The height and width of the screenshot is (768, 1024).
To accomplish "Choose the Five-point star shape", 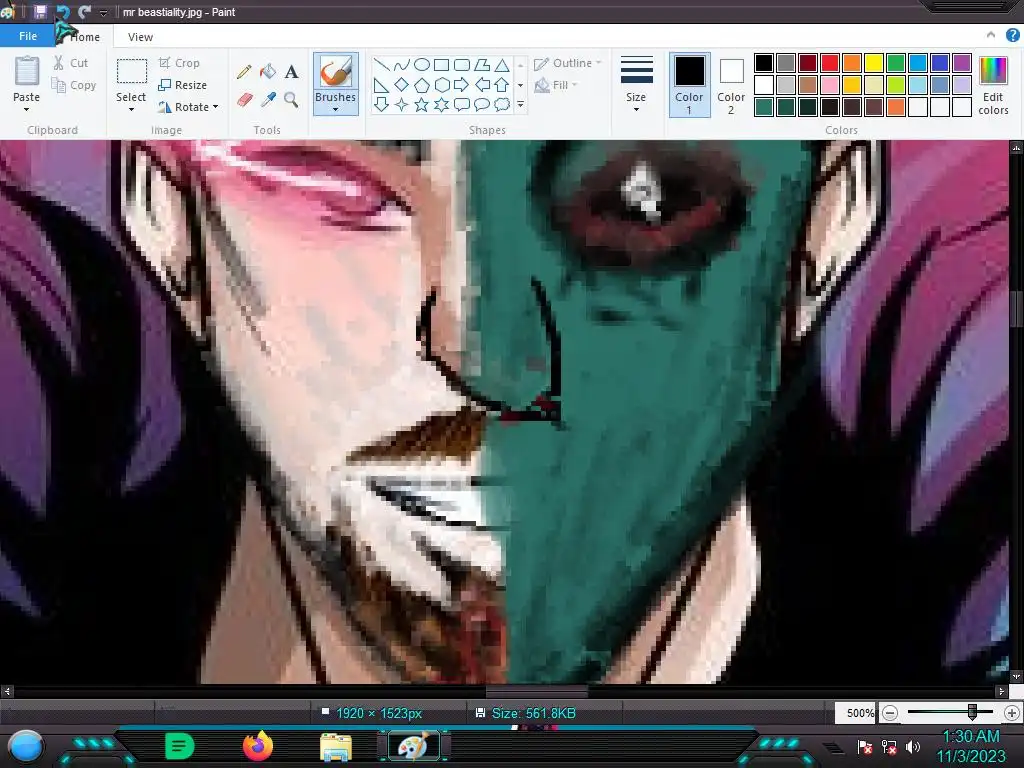I will (422, 104).
